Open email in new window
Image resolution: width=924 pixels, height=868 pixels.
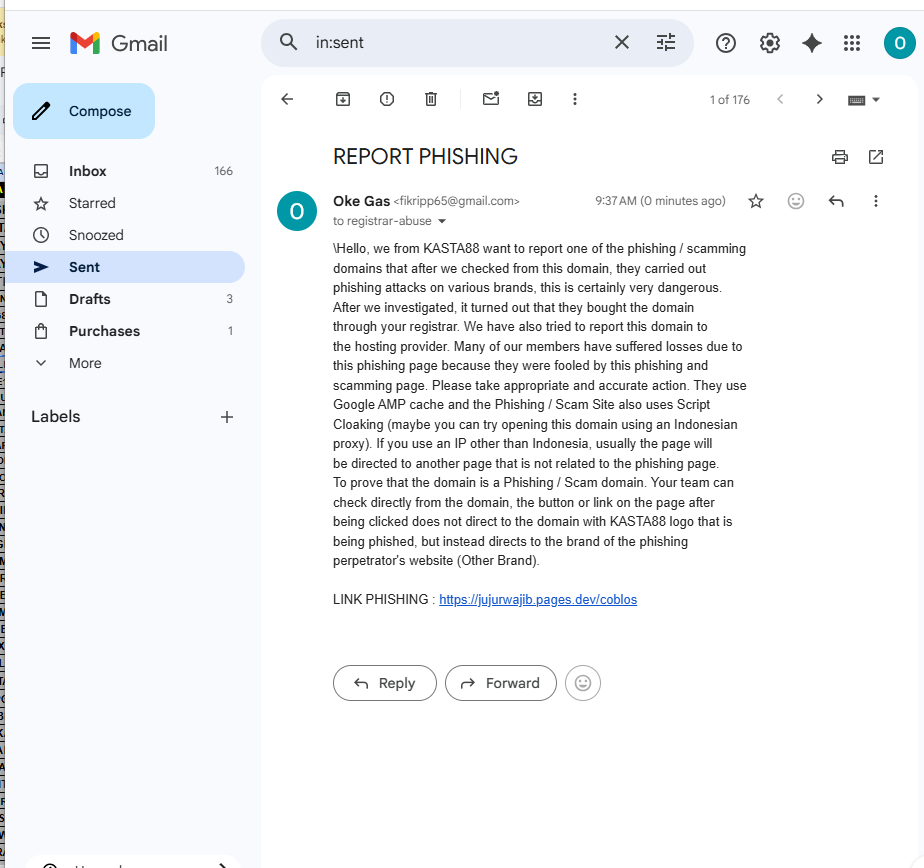pyautogui.click(x=876, y=157)
